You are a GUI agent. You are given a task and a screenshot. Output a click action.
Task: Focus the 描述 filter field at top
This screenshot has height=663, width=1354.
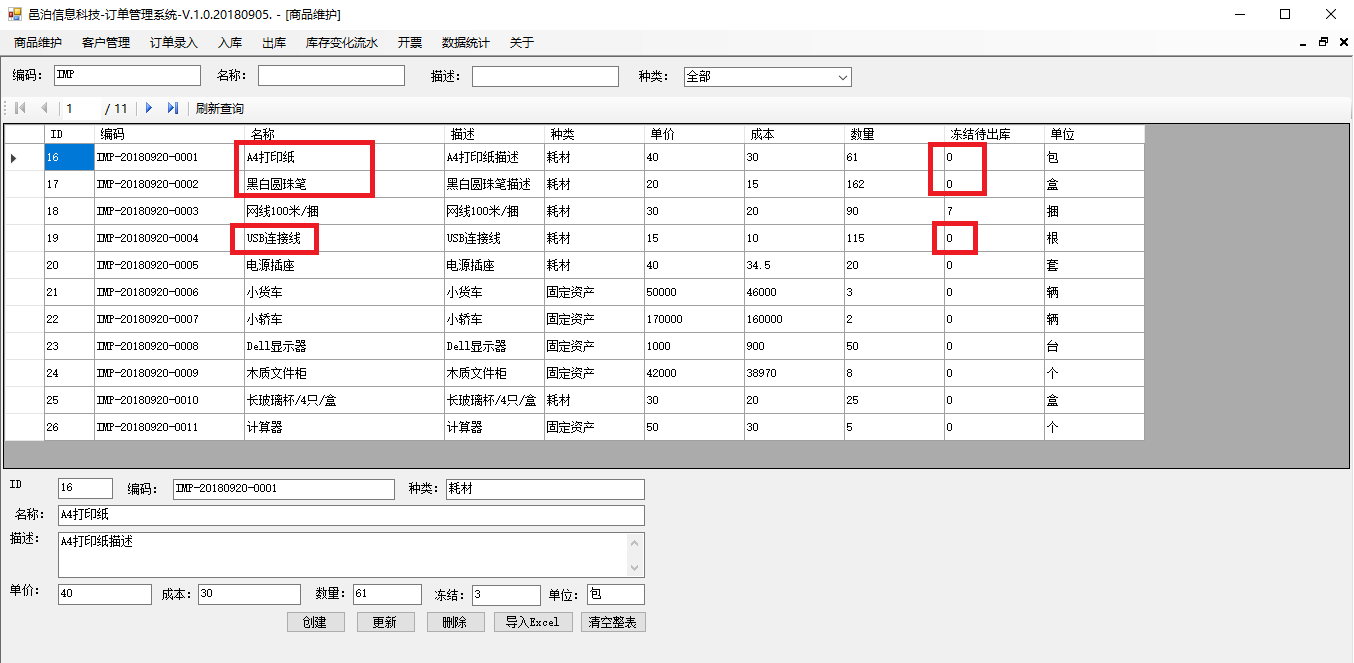[x=545, y=76]
